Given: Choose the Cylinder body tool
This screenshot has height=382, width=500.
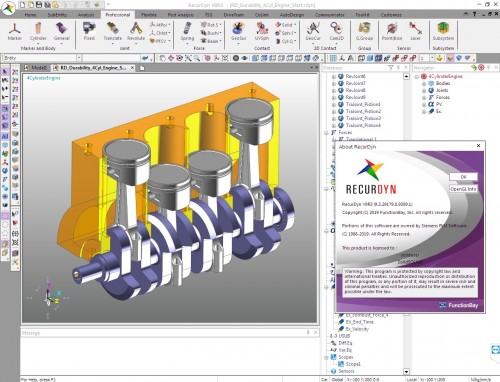Looking at the screenshot, I should coord(38,31).
